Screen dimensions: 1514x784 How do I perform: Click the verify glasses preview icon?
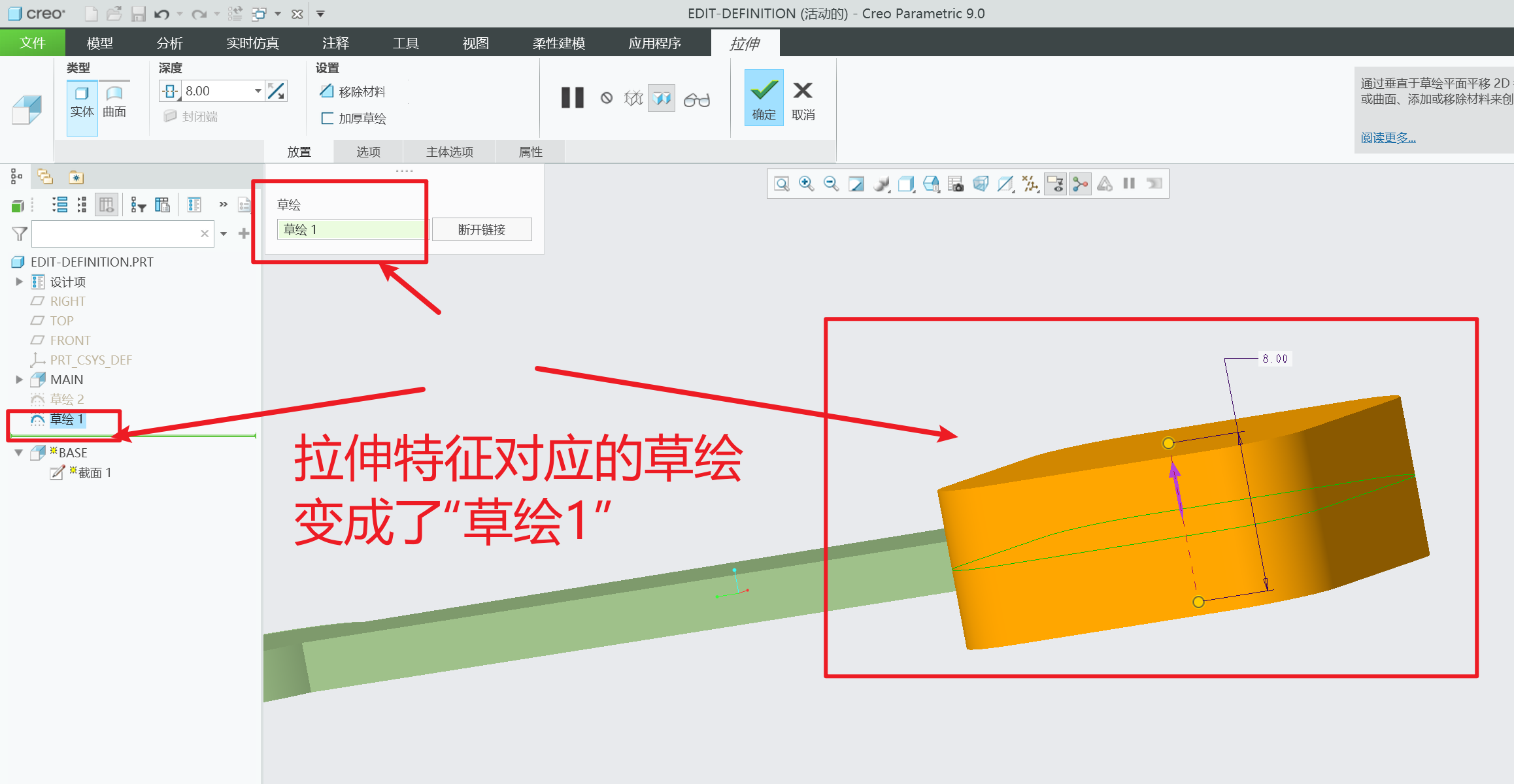tap(696, 99)
